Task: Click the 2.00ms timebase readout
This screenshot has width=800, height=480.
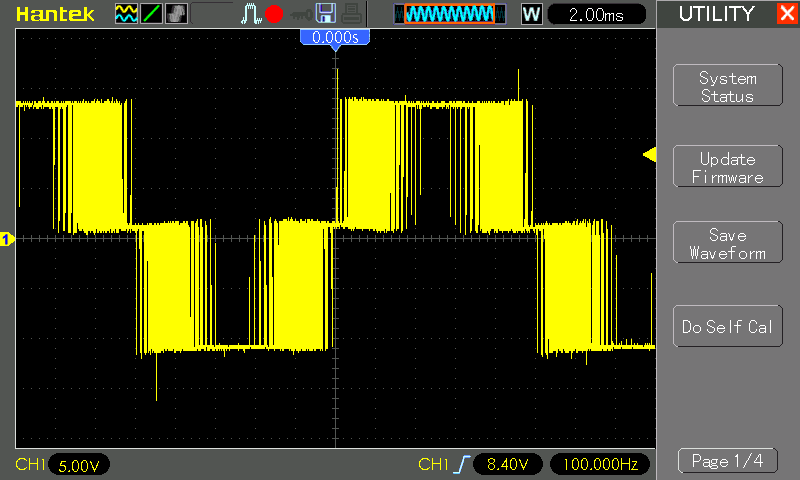Action: click(596, 14)
